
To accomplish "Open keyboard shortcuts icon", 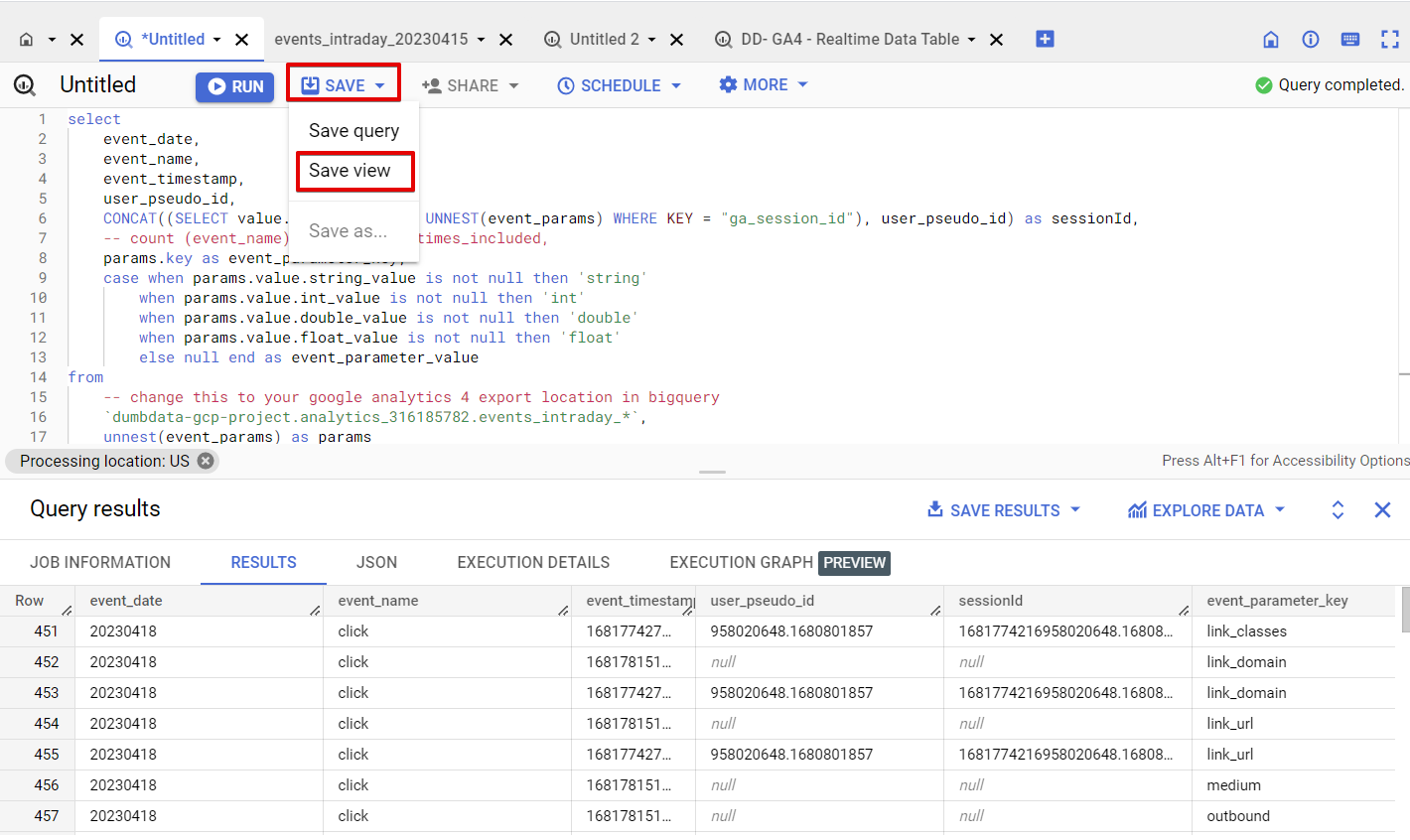I will 1350,40.
